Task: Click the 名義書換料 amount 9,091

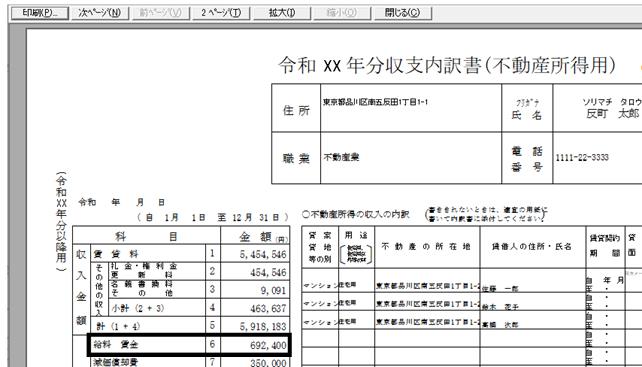Action: (x=273, y=290)
